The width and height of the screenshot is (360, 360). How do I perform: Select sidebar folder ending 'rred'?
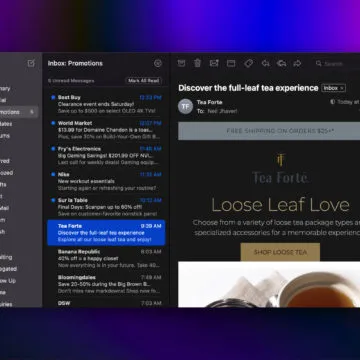coord(5,161)
